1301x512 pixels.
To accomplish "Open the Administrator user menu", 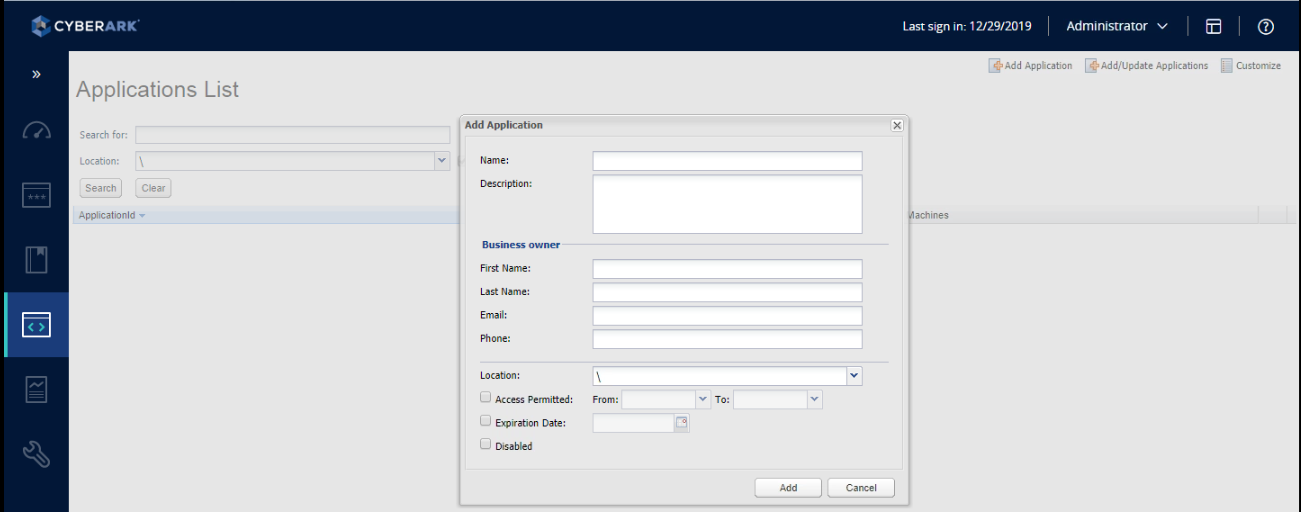I will (1116, 26).
